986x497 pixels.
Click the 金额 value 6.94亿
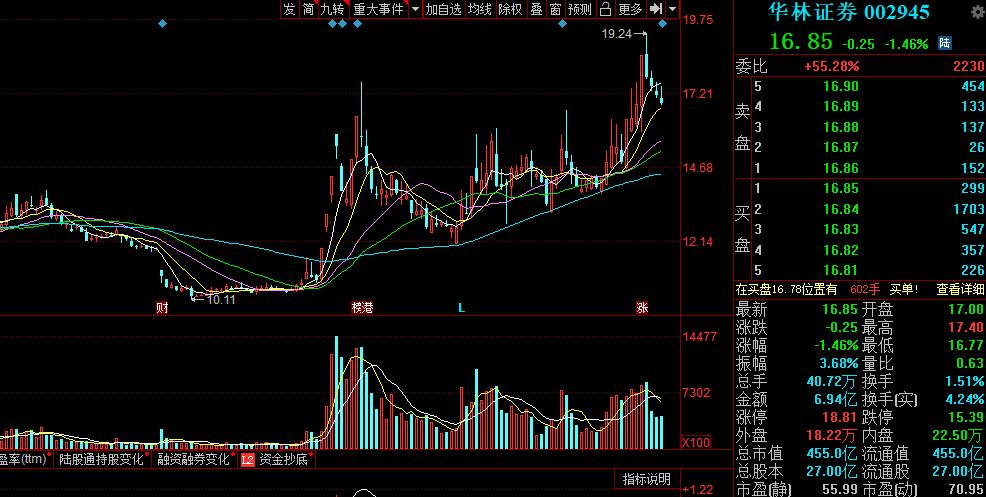[x=836, y=399]
